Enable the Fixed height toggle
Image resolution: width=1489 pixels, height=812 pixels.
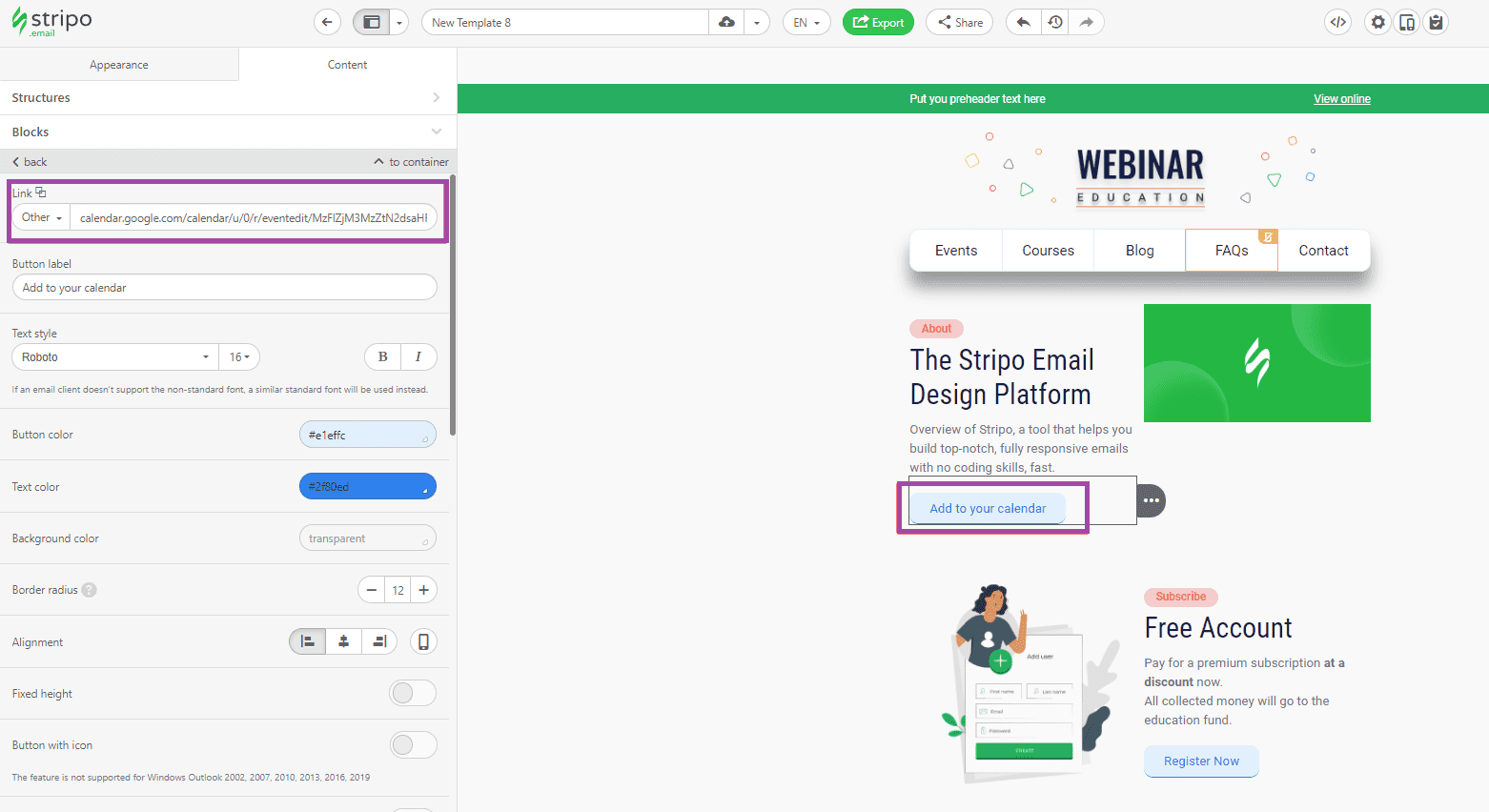pos(413,693)
